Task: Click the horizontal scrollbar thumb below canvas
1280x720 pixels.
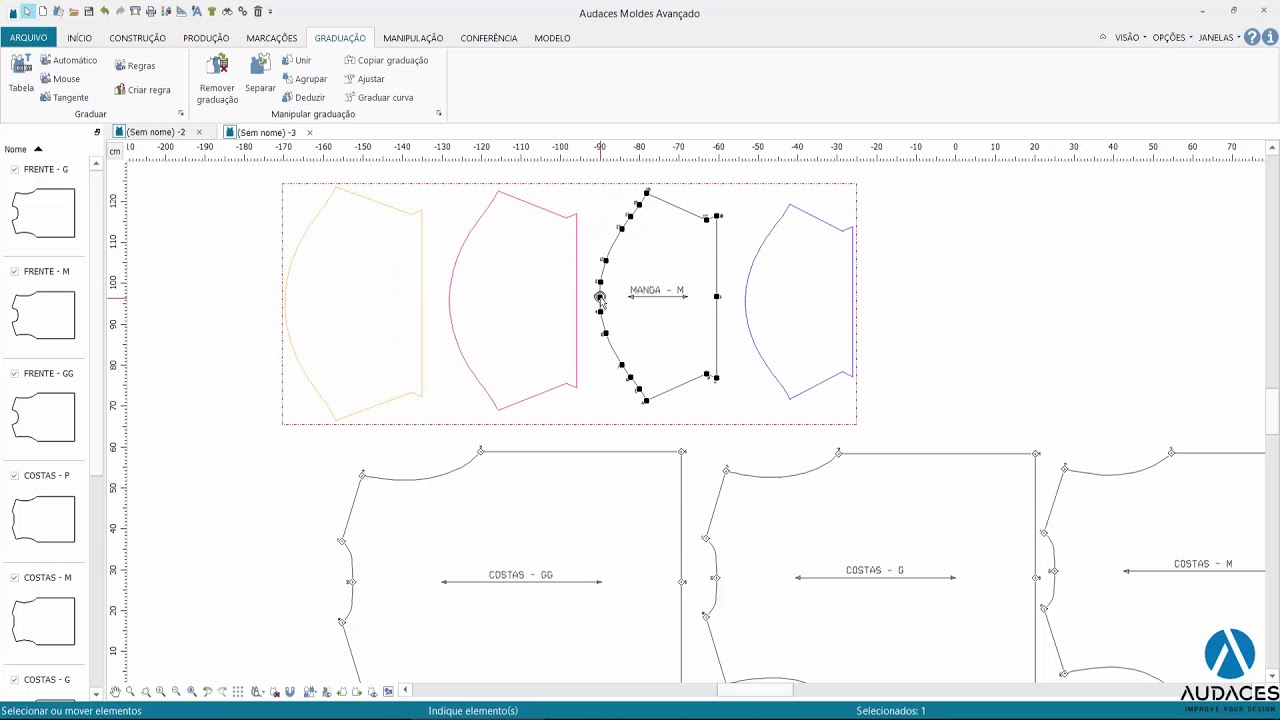Action: coord(755,689)
